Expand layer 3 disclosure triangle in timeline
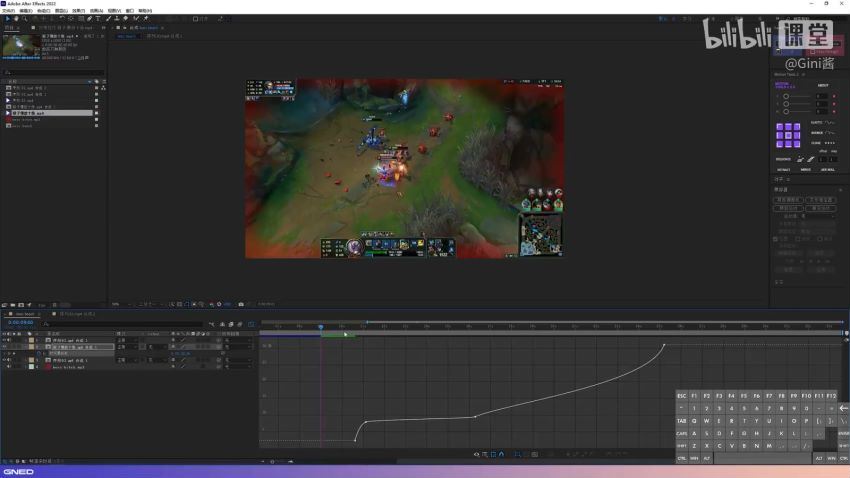Image resolution: width=850 pixels, height=478 pixels. point(25,360)
